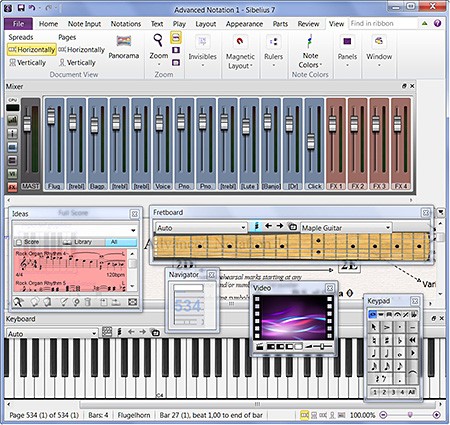Select voice All on Keypad

[411, 392]
